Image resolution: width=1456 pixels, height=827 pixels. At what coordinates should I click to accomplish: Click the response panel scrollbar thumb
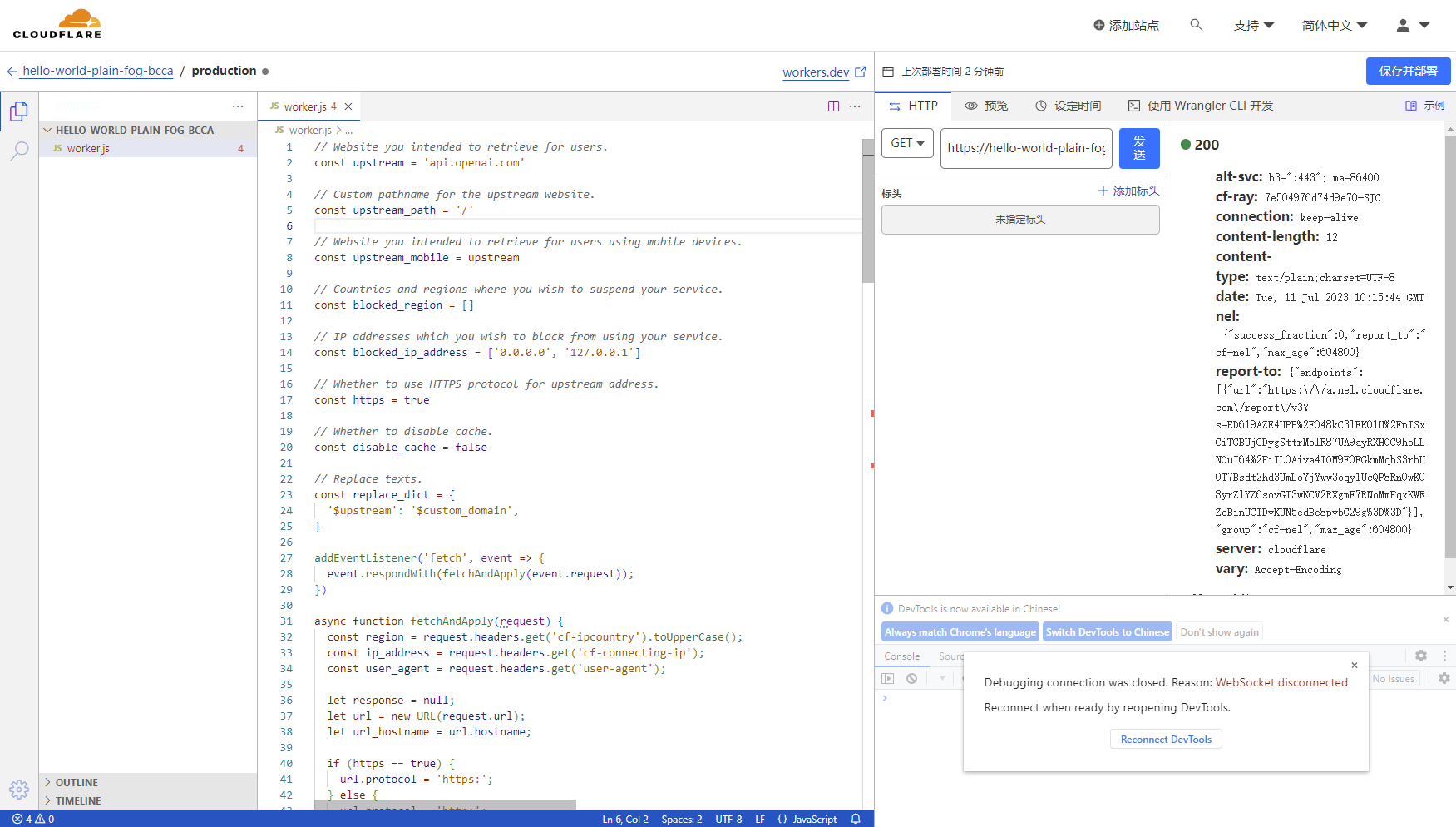[x=1450, y=346]
